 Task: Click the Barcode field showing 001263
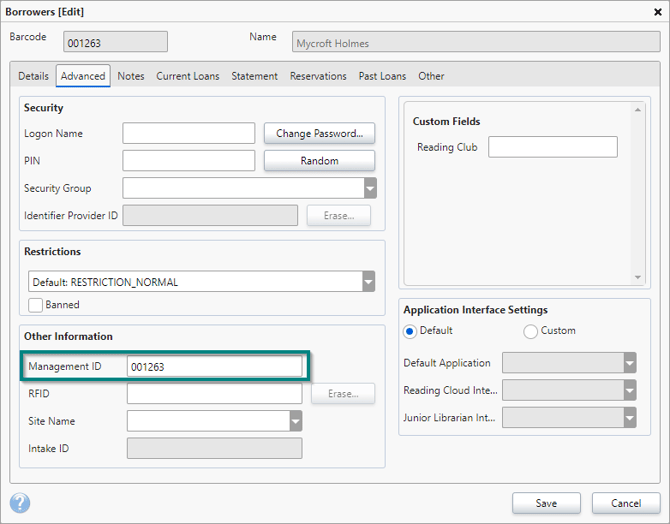(x=115, y=42)
